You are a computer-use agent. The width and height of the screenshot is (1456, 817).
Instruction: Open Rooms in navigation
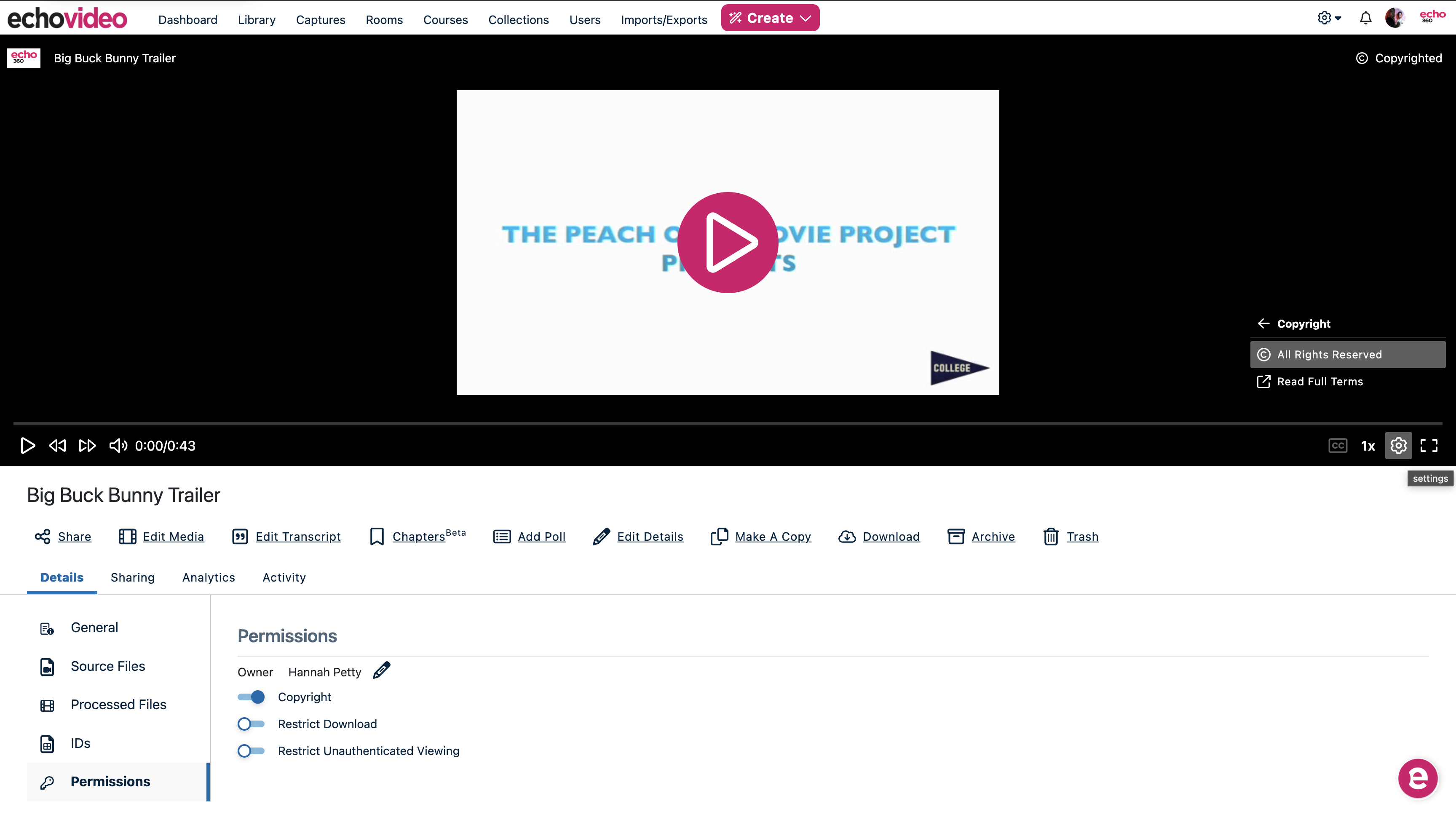tap(384, 20)
